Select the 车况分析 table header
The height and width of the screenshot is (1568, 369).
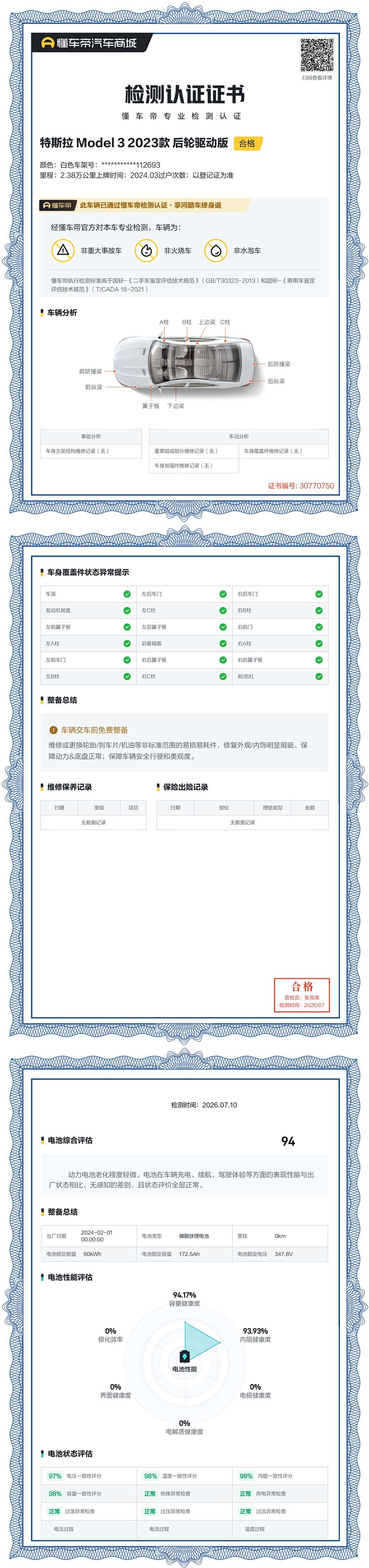[239, 436]
